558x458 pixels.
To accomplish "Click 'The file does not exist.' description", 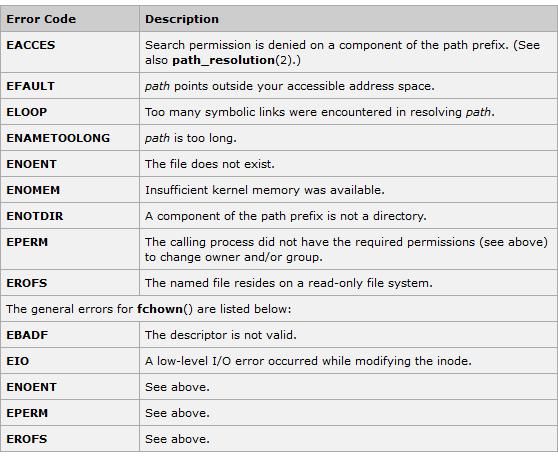I will point(210,164).
